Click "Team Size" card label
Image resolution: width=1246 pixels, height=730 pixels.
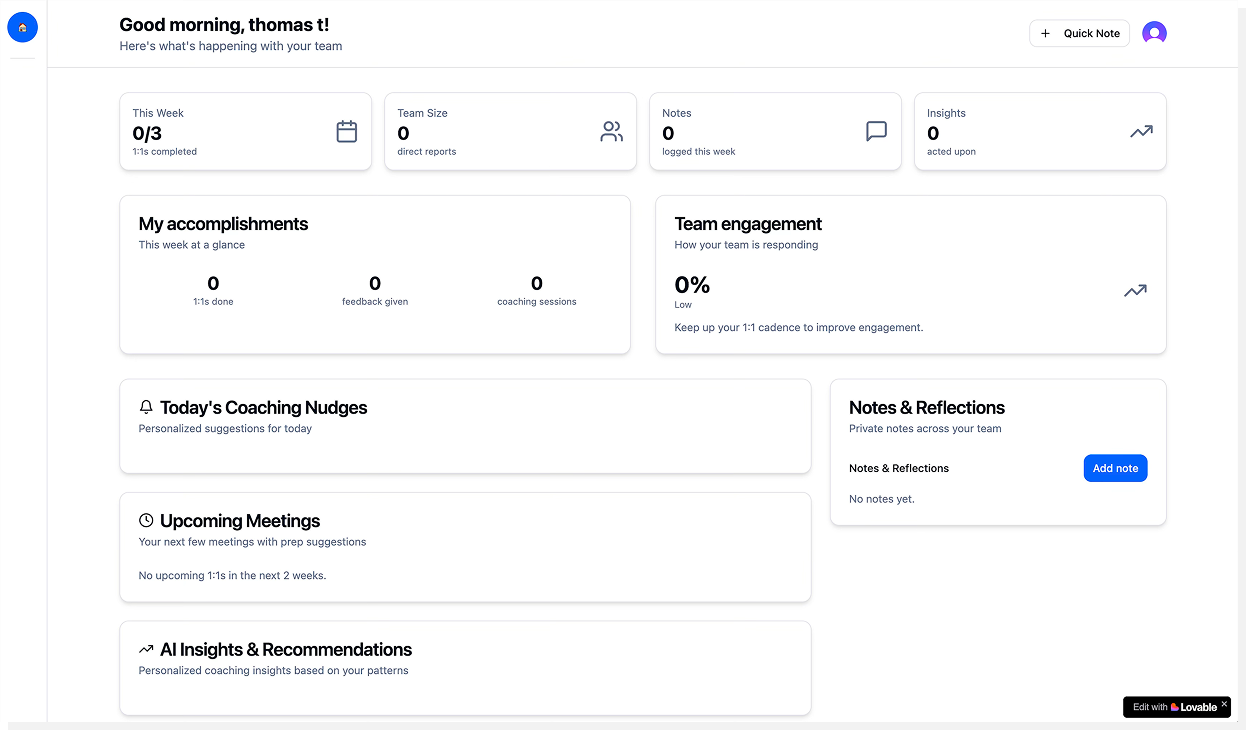pos(422,113)
